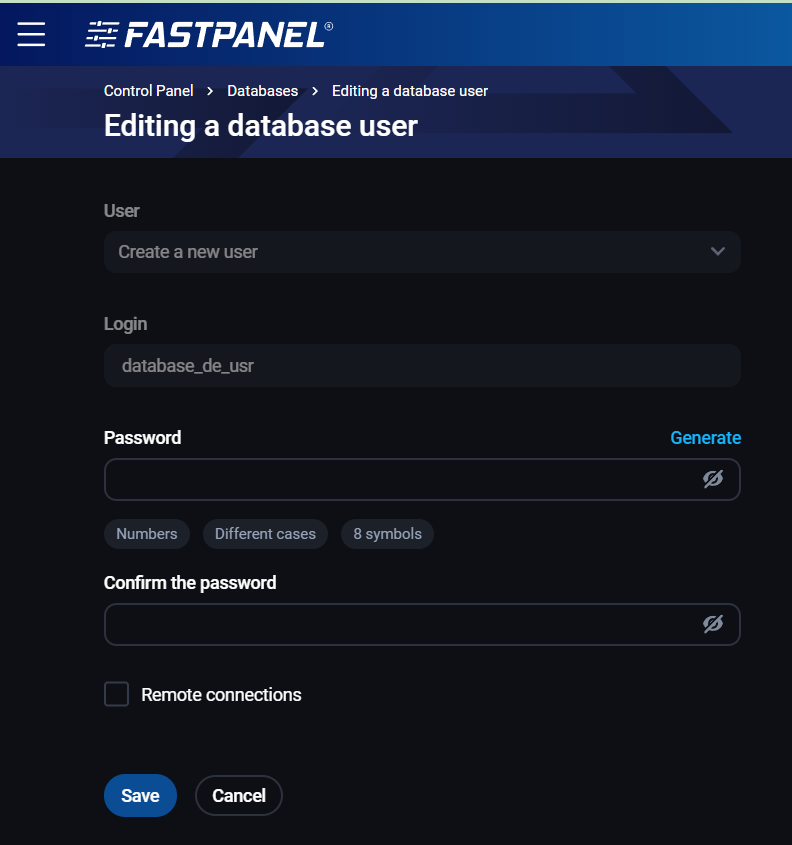Click the FASTPANEL logo

coord(209,35)
